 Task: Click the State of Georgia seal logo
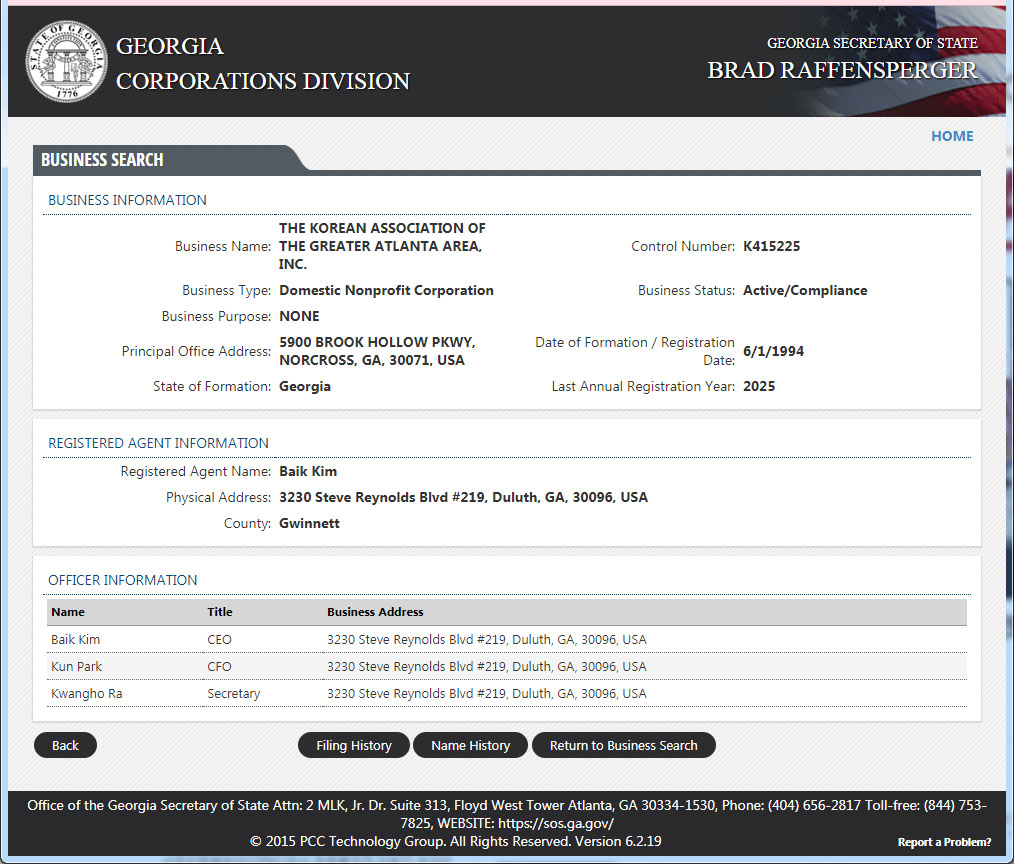pyautogui.click(x=65, y=63)
